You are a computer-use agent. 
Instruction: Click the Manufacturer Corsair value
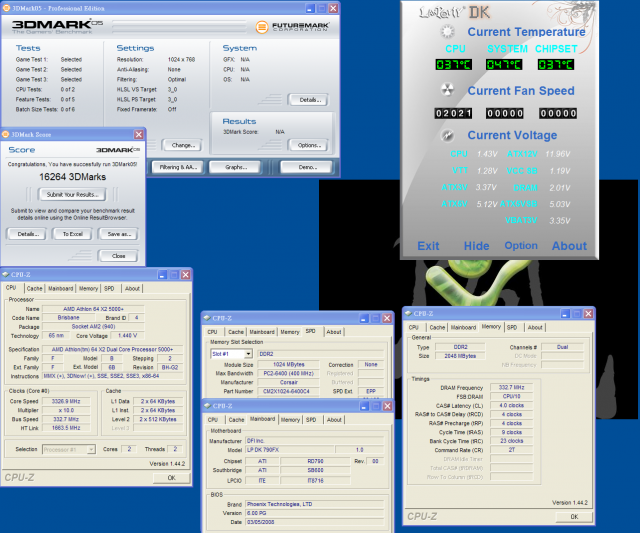[x=288, y=382]
